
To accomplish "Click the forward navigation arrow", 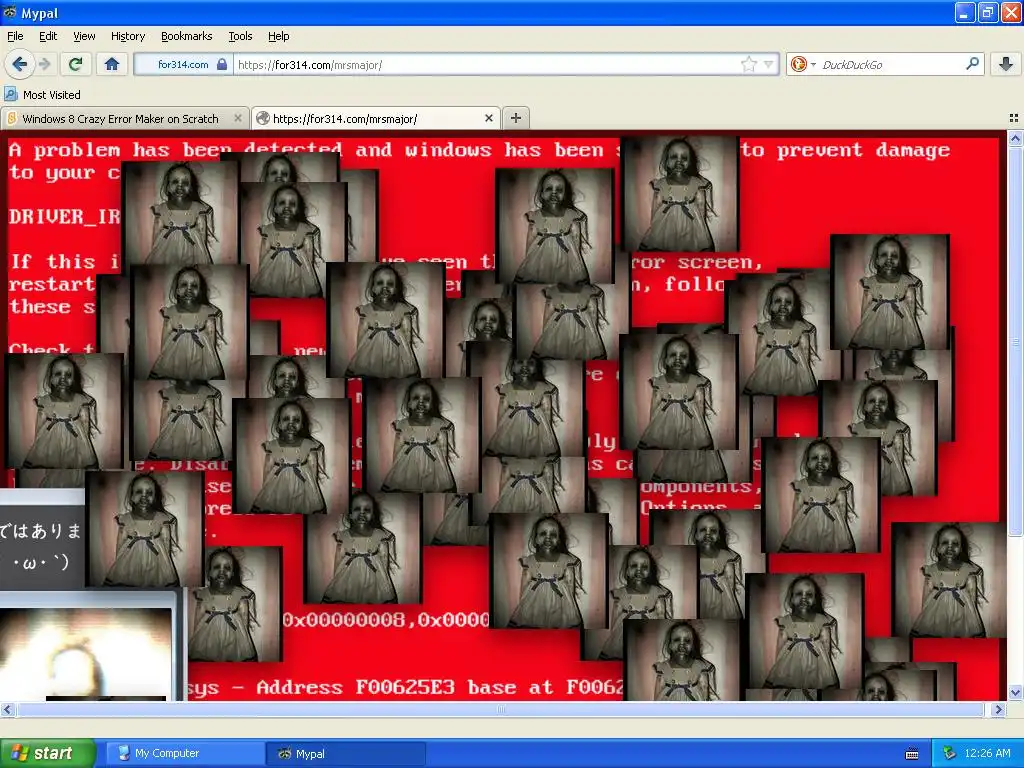I will (x=44, y=64).
